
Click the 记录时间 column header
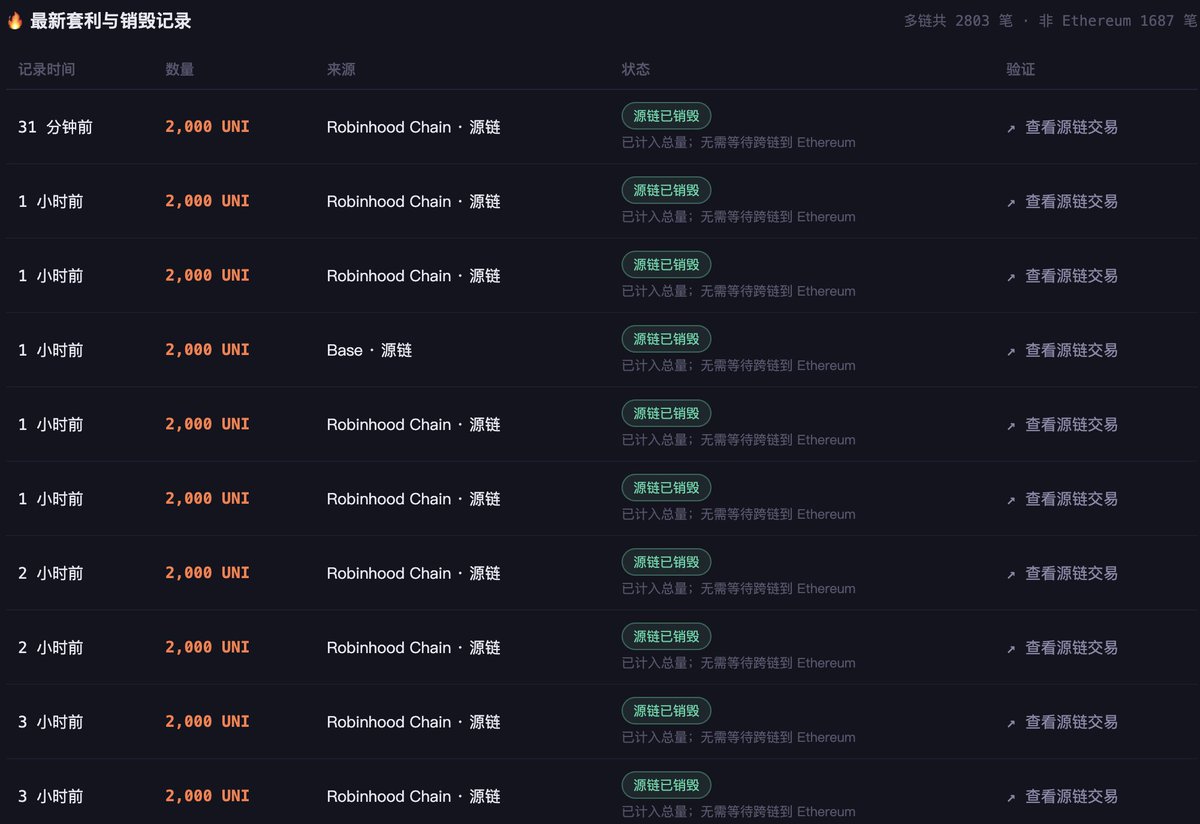click(46, 70)
